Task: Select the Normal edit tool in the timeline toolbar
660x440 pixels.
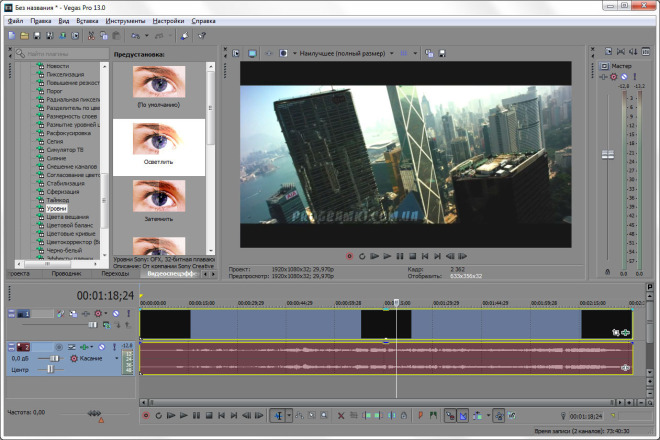Action: click(278, 416)
